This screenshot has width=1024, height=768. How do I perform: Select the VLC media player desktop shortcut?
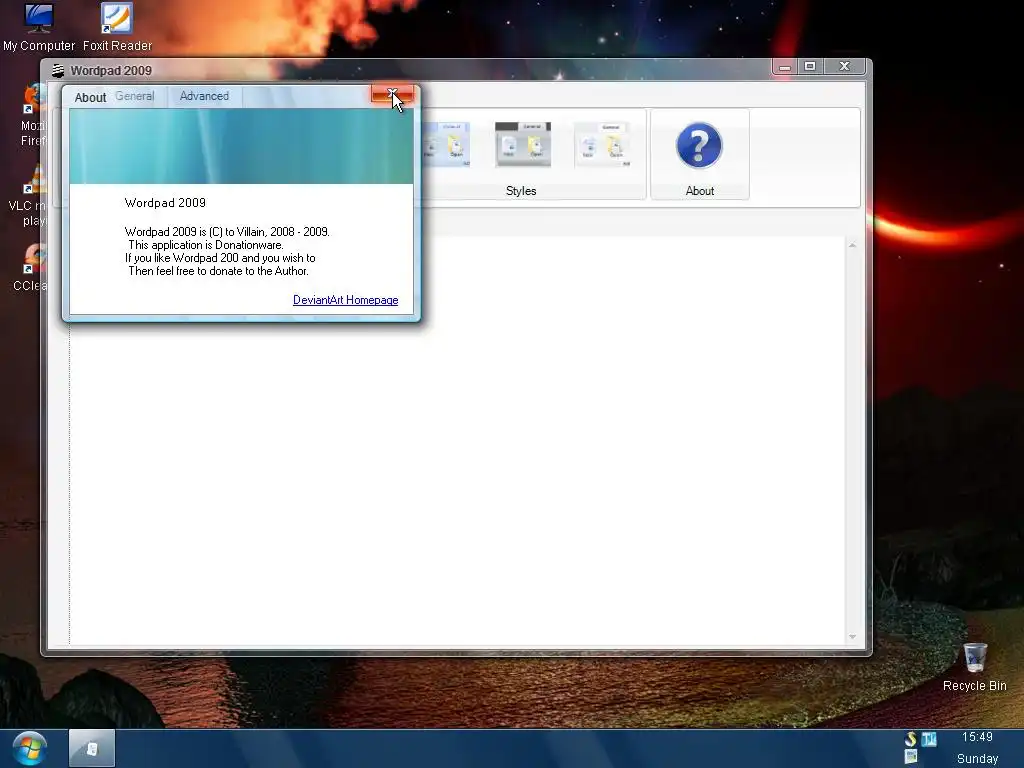pos(29,195)
